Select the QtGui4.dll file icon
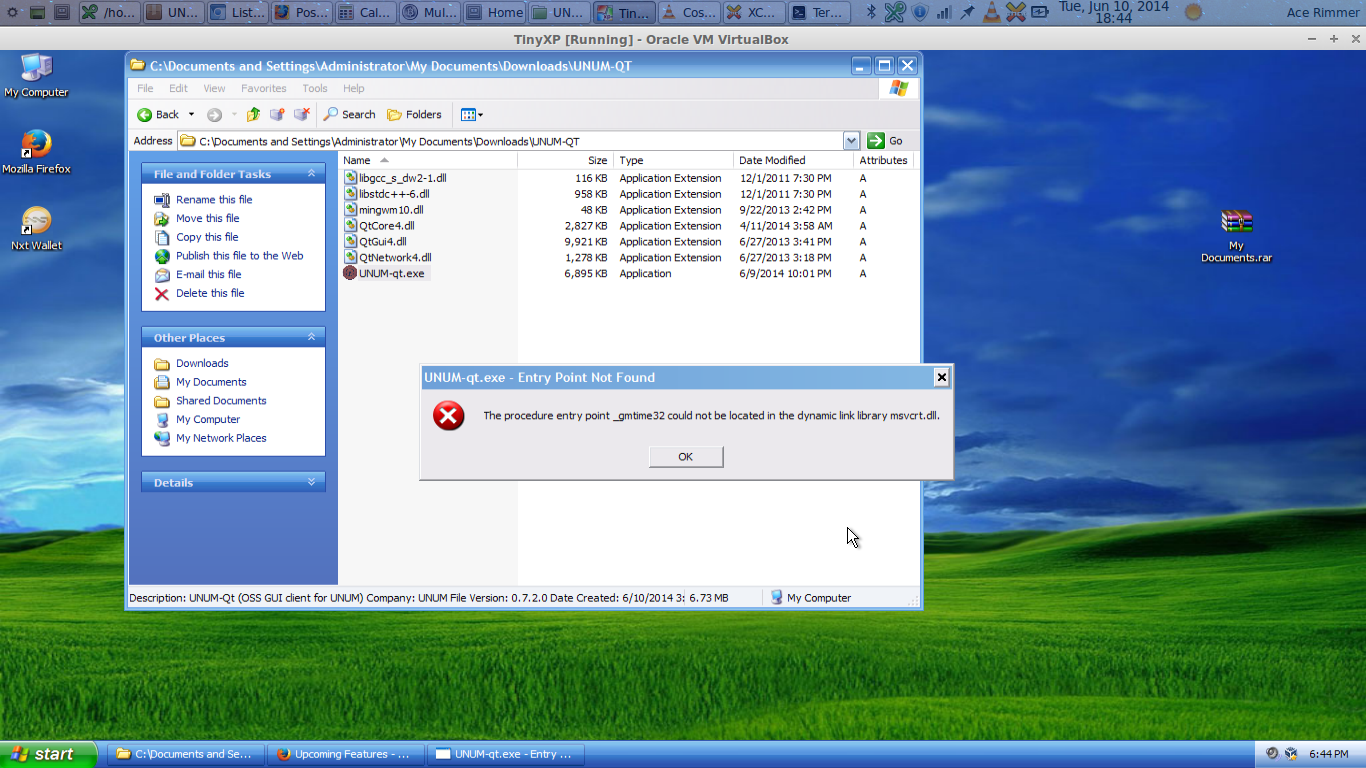The width and height of the screenshot is (1366, 768). (x=350, y=241)
